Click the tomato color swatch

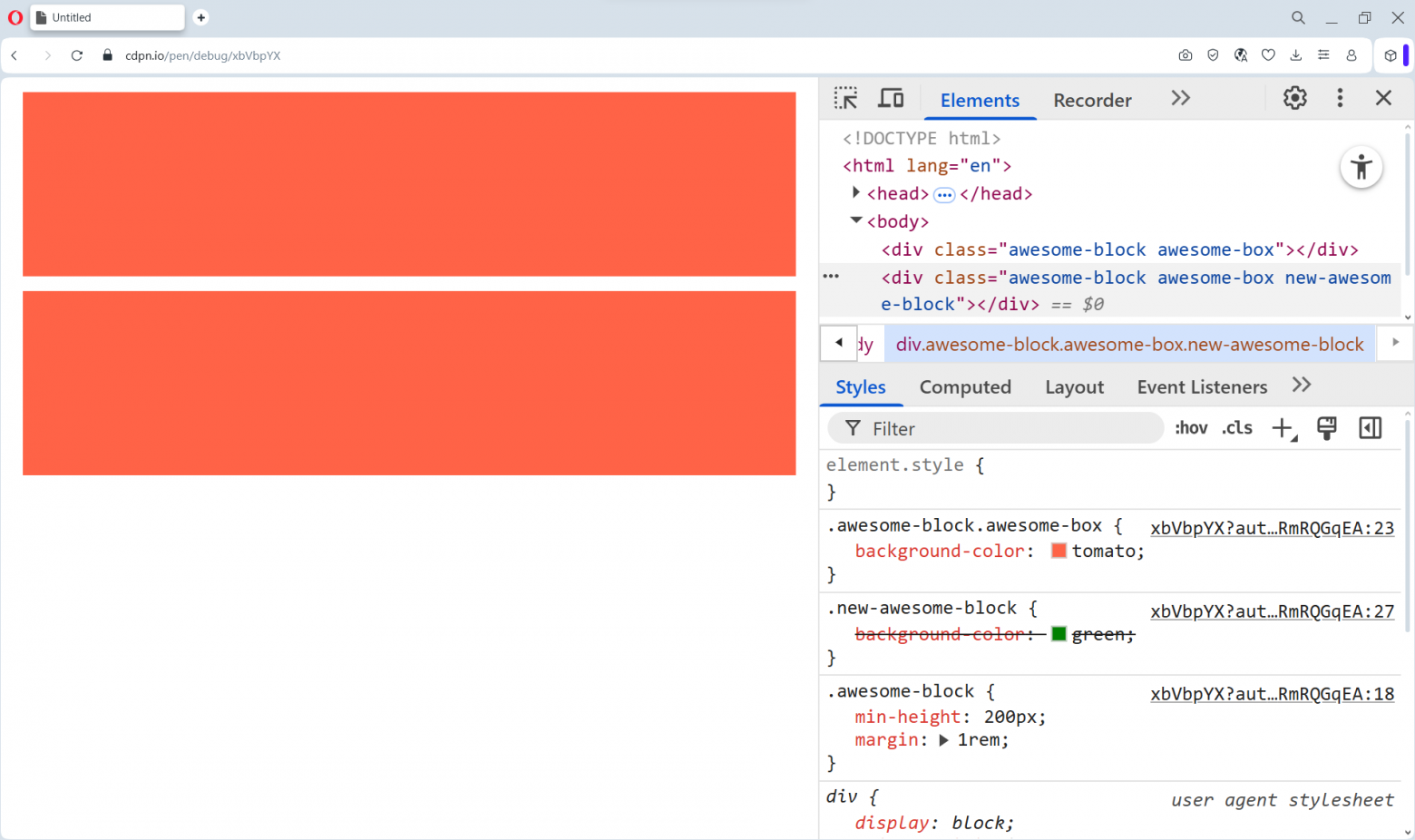click(x=1058, y=550)
